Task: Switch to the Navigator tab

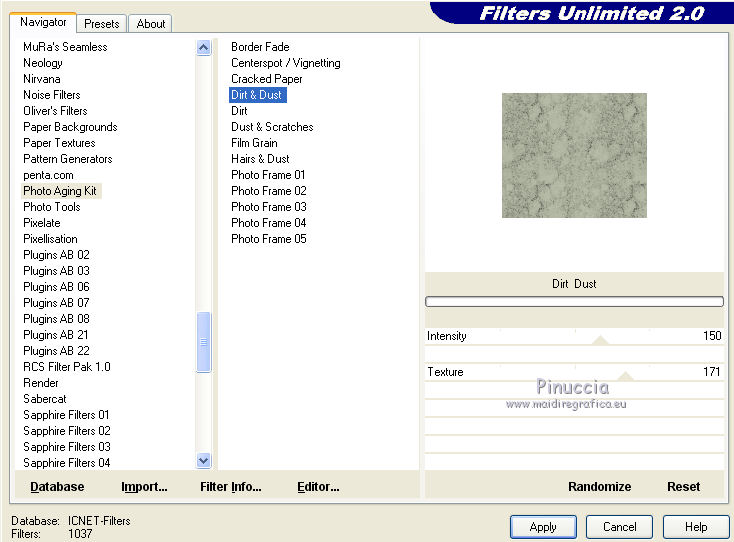Action: [43, 22]
